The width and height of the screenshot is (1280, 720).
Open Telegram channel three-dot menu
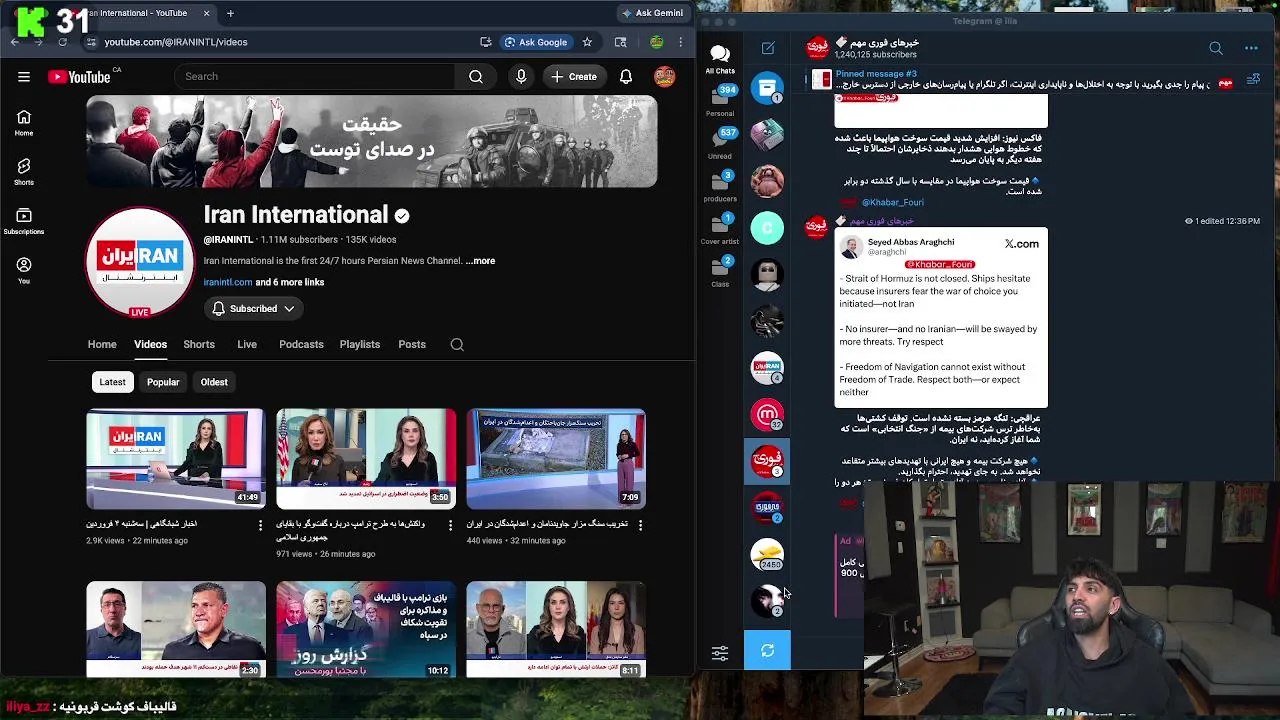pos(1251,48)
